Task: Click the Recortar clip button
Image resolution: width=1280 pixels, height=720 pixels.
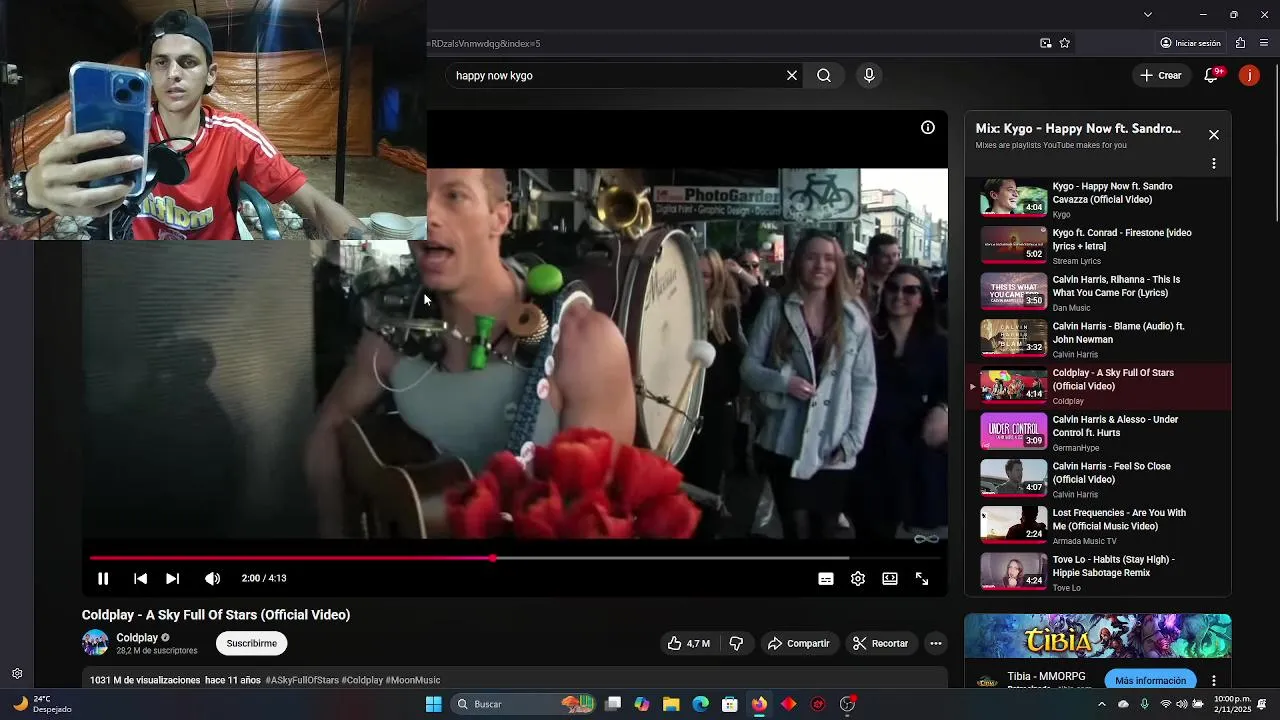Action: [880, 643]
